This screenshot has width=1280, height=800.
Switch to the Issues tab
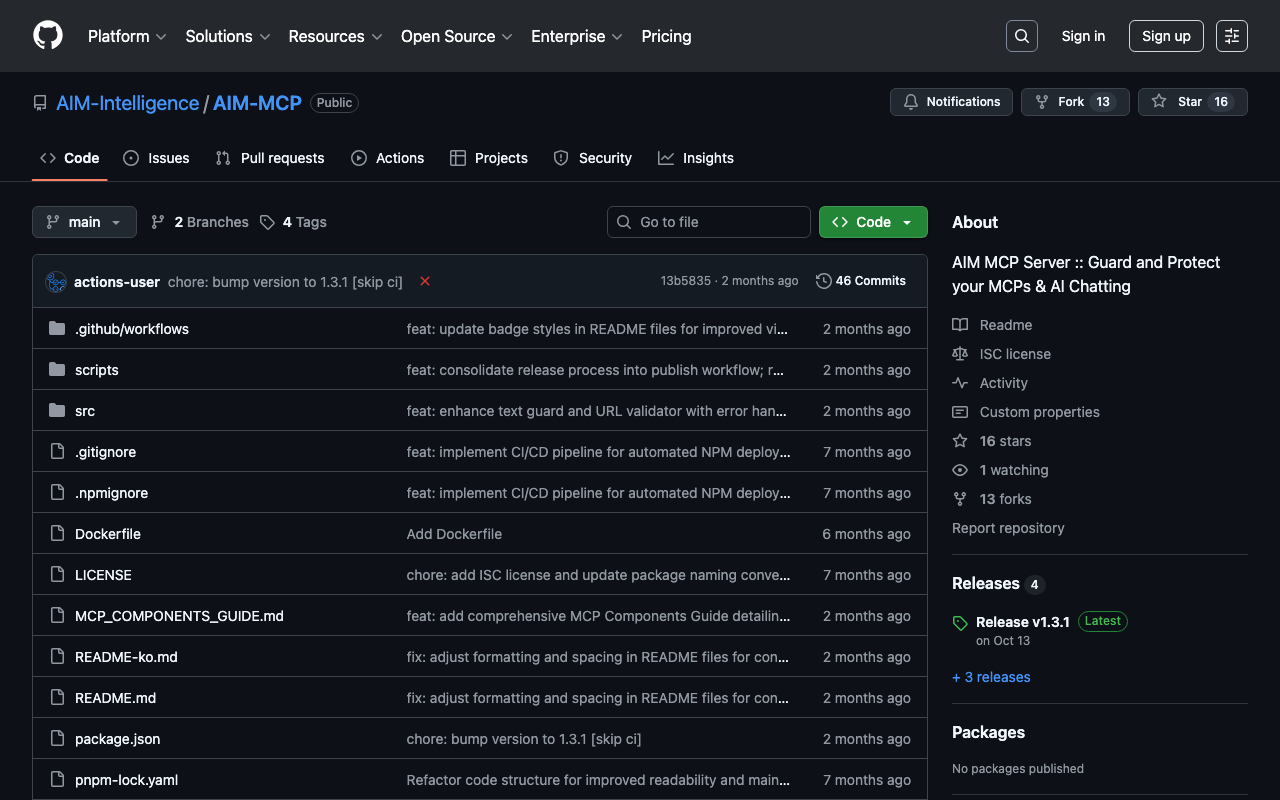pyautogui.click(x=156, y=158)
